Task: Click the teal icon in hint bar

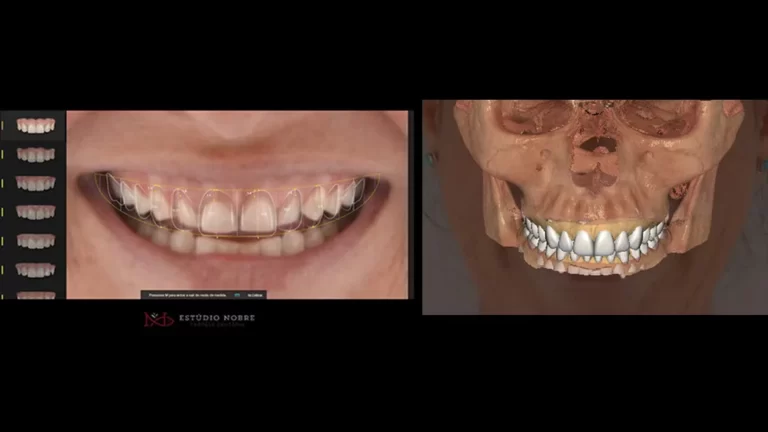Action: tap(236, 295)
